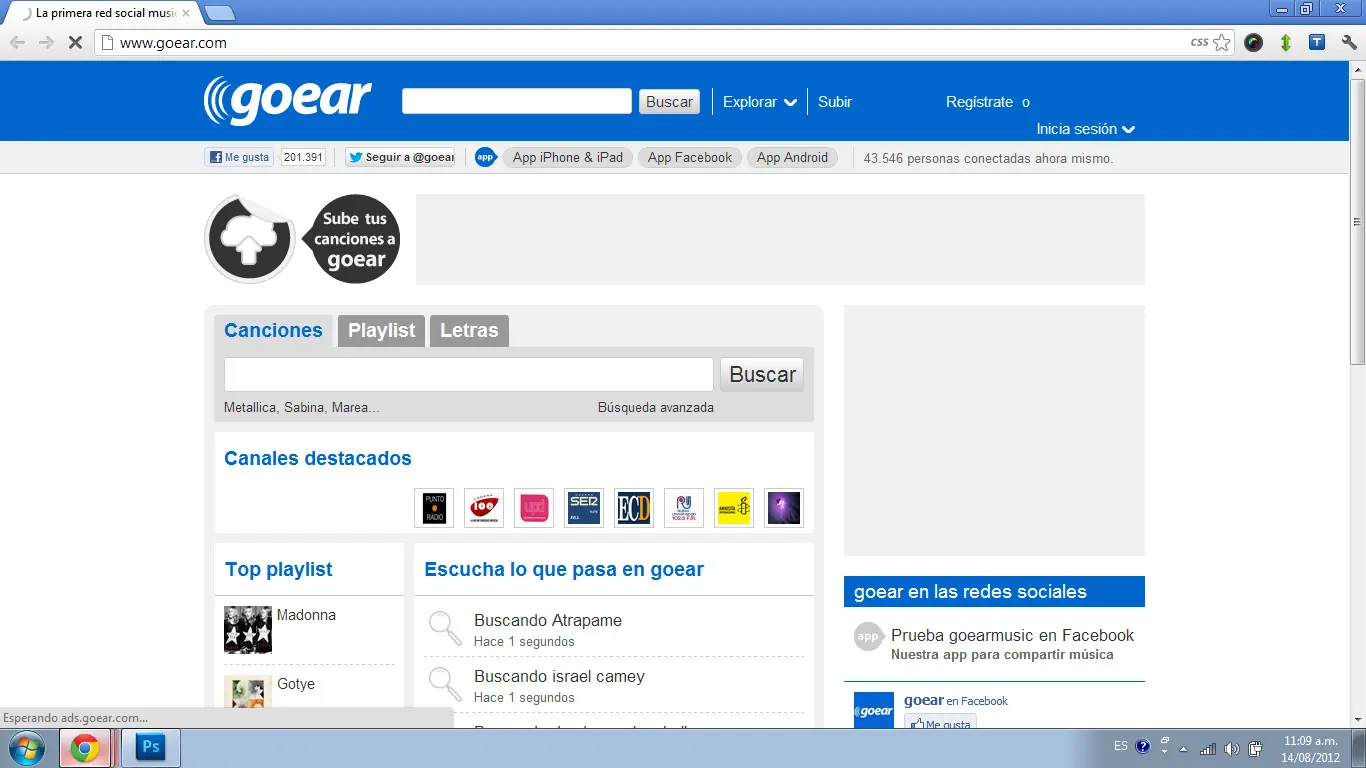1366x768 pixels.
Task: Click the Canales destacados heading
Action: point(318,458)
